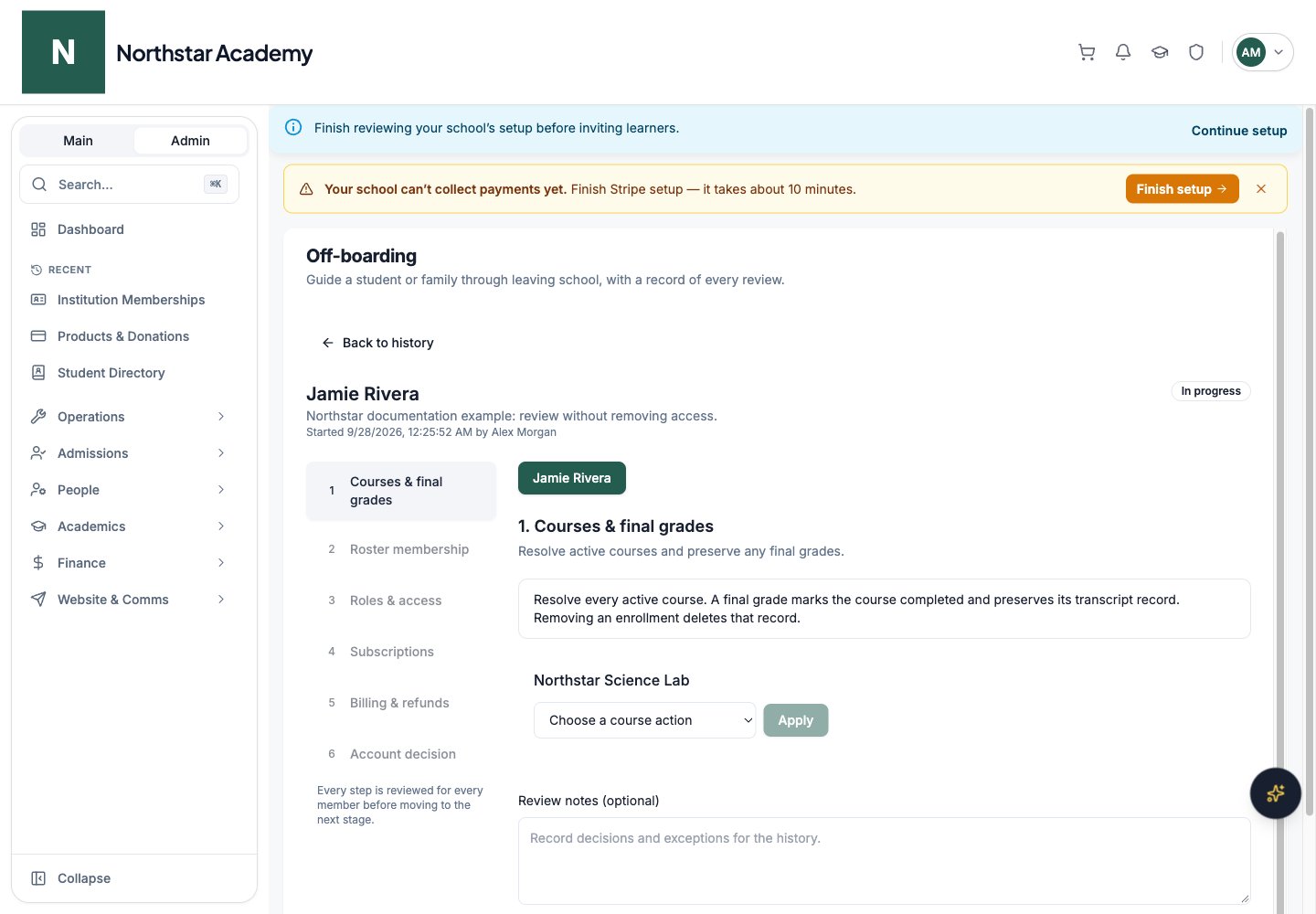Switch to the Admin tab

tap(190, 141)
